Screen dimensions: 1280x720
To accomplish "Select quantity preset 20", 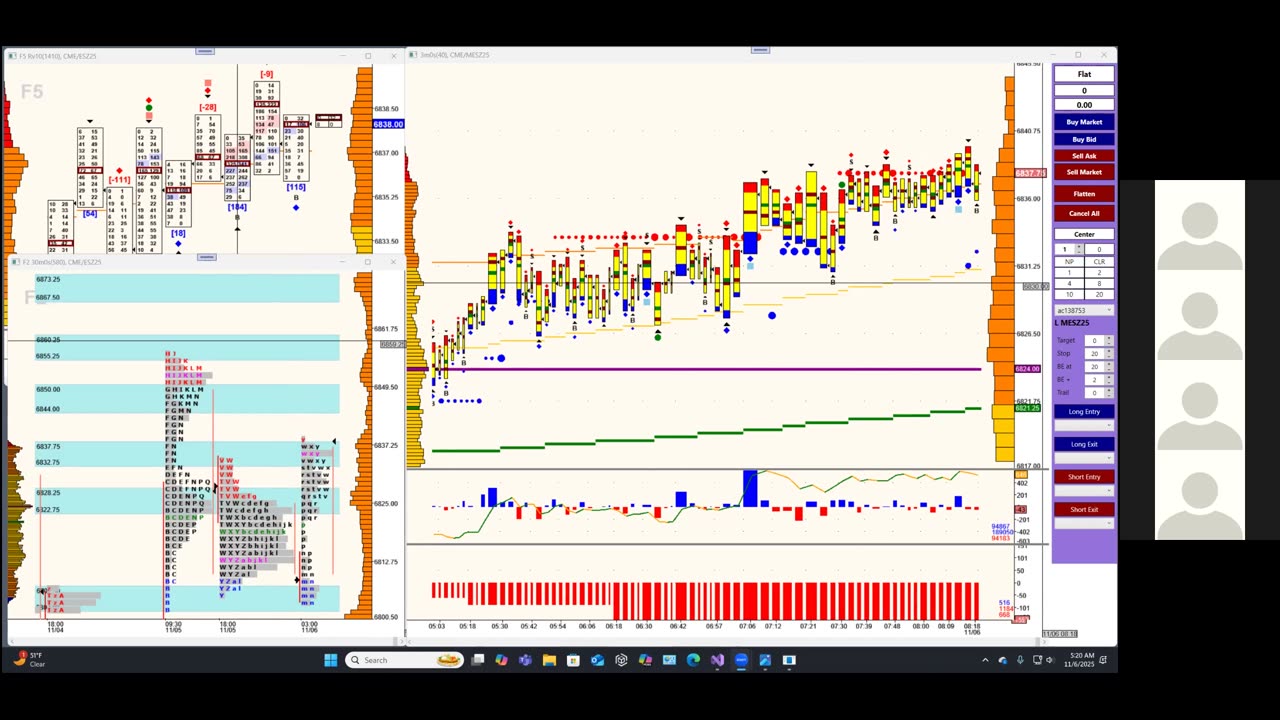I will point(1099,295).
